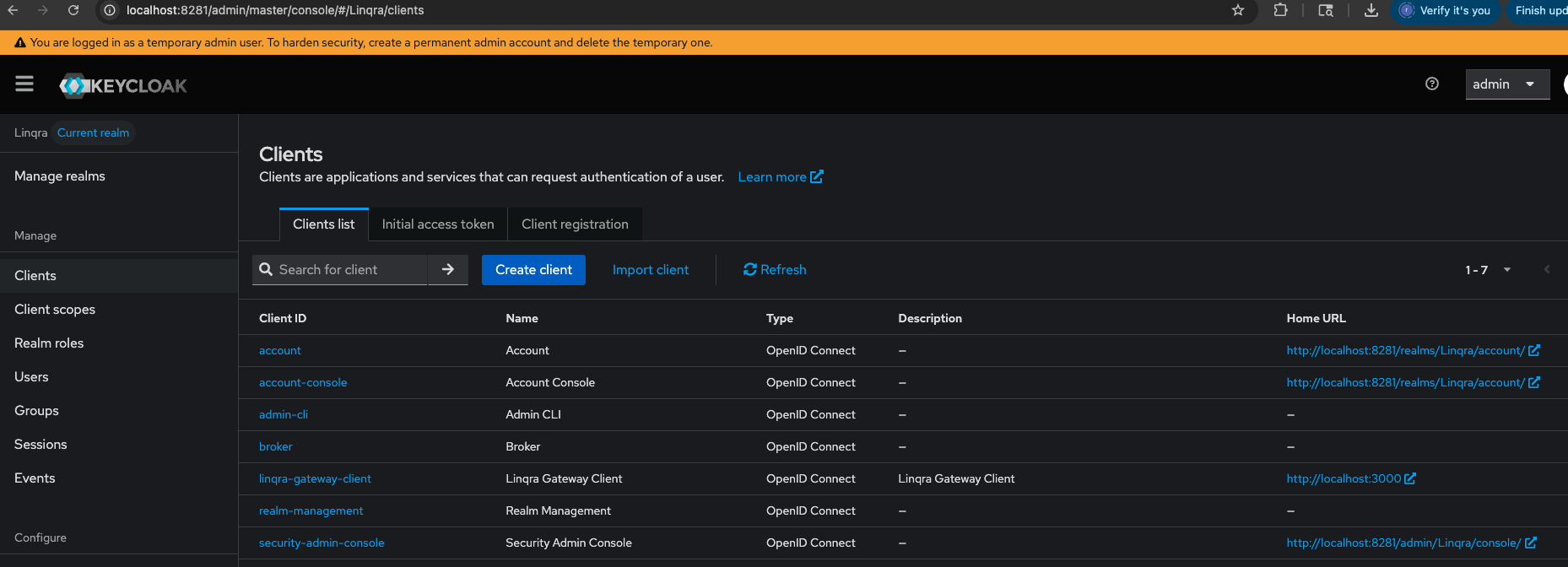Viewport: 1568px width, 567px height.
Task: Click the Realm Management name cell
Action: (558, 511)
